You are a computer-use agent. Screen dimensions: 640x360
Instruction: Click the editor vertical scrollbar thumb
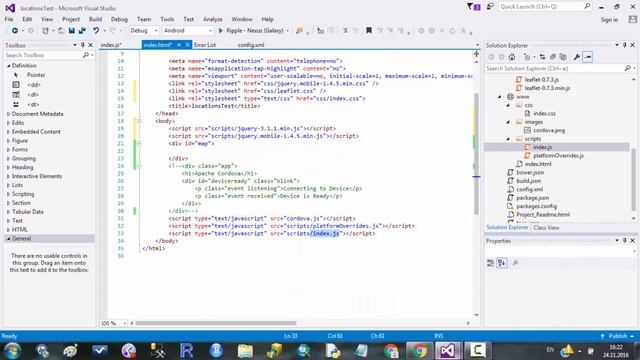476,154
